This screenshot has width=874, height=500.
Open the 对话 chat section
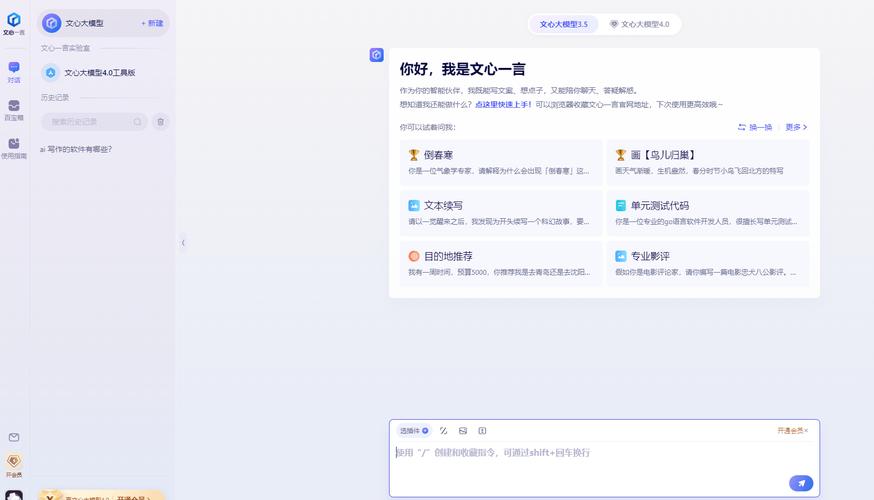(14, 72)
